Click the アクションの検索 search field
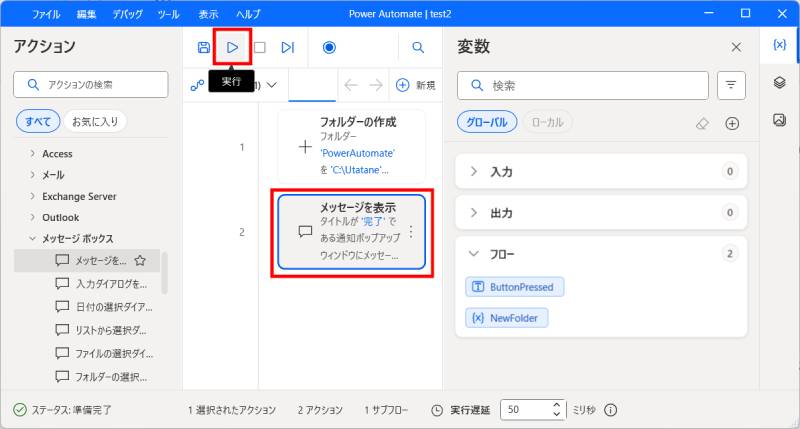This screenshot has height=429, width=800. pyautogui.click(x=91, y=84)
